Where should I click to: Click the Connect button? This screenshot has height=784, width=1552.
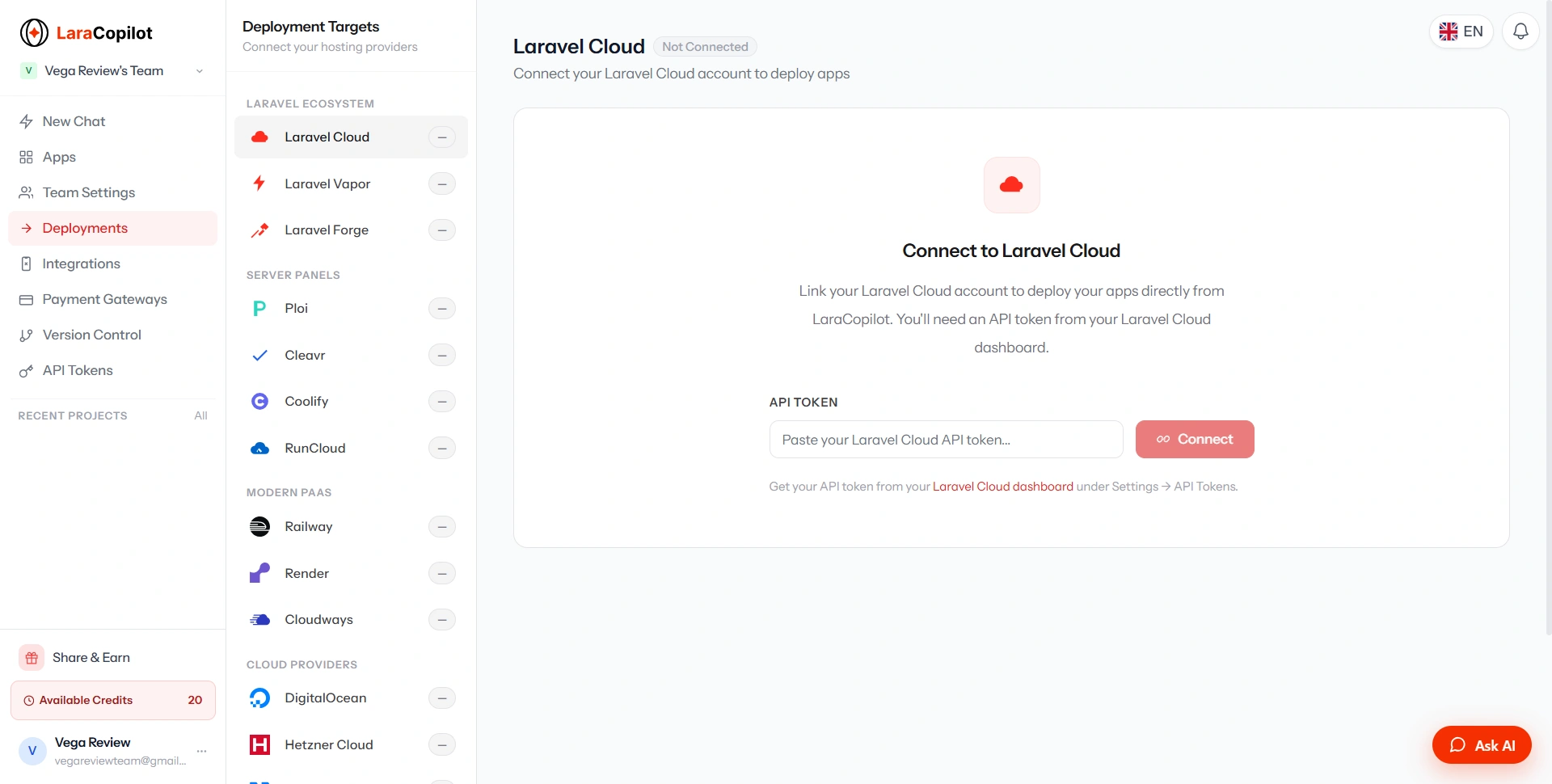[1195, 440]
